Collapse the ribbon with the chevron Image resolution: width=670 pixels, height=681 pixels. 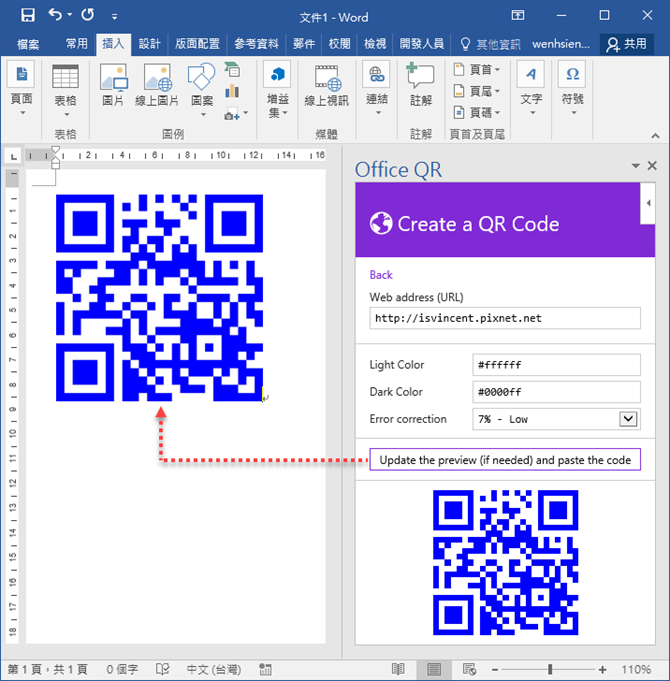pyautogui.click(x=655, y=136)
